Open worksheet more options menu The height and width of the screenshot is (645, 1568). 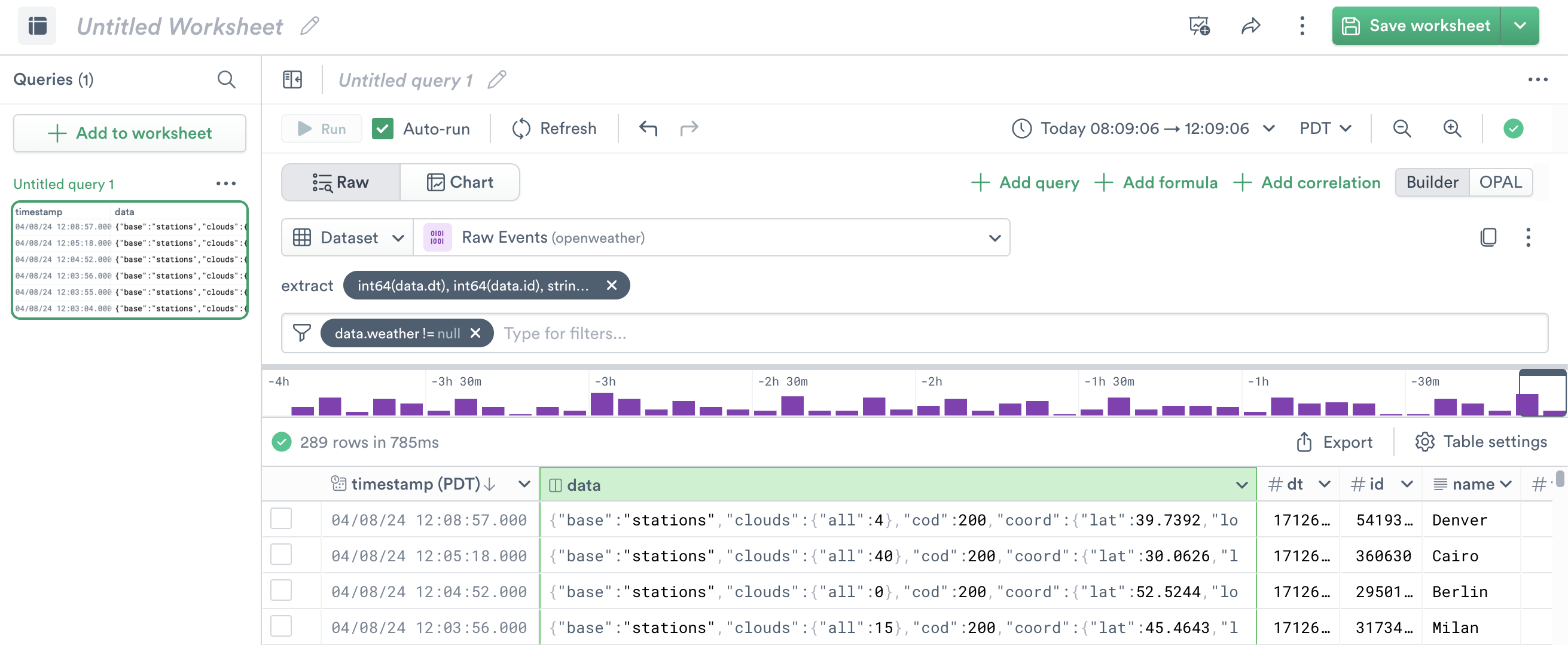[1302, 26]
